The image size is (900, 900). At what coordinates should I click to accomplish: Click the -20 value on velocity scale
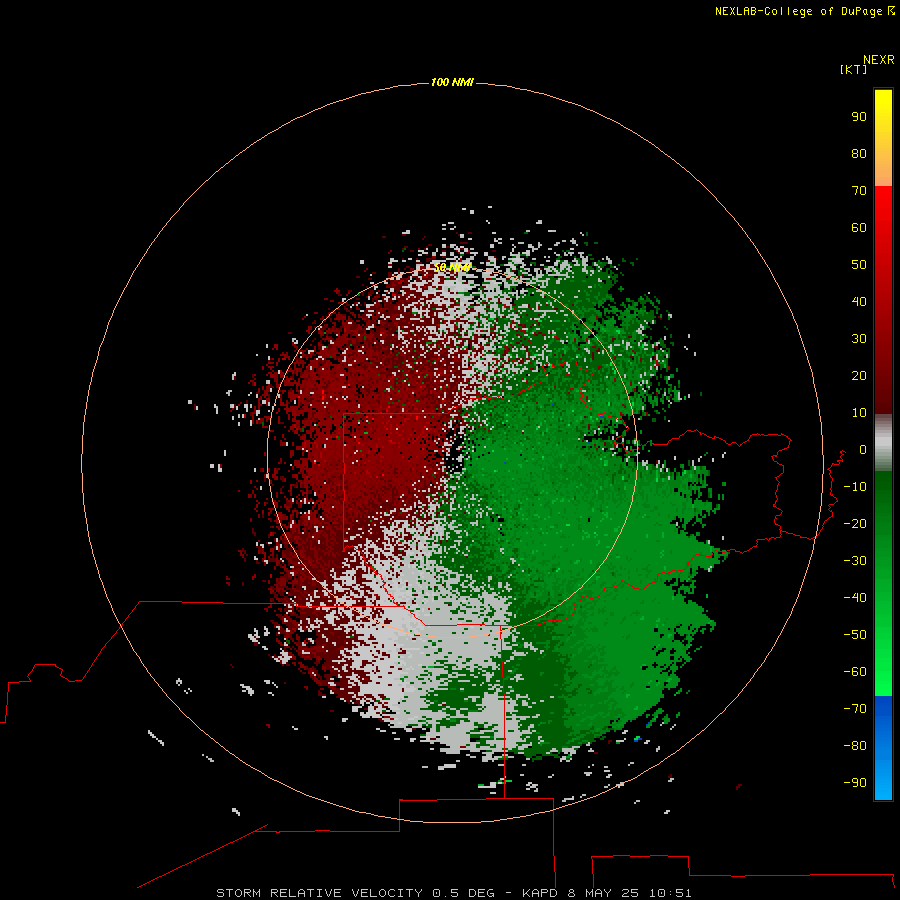point(855,523)
